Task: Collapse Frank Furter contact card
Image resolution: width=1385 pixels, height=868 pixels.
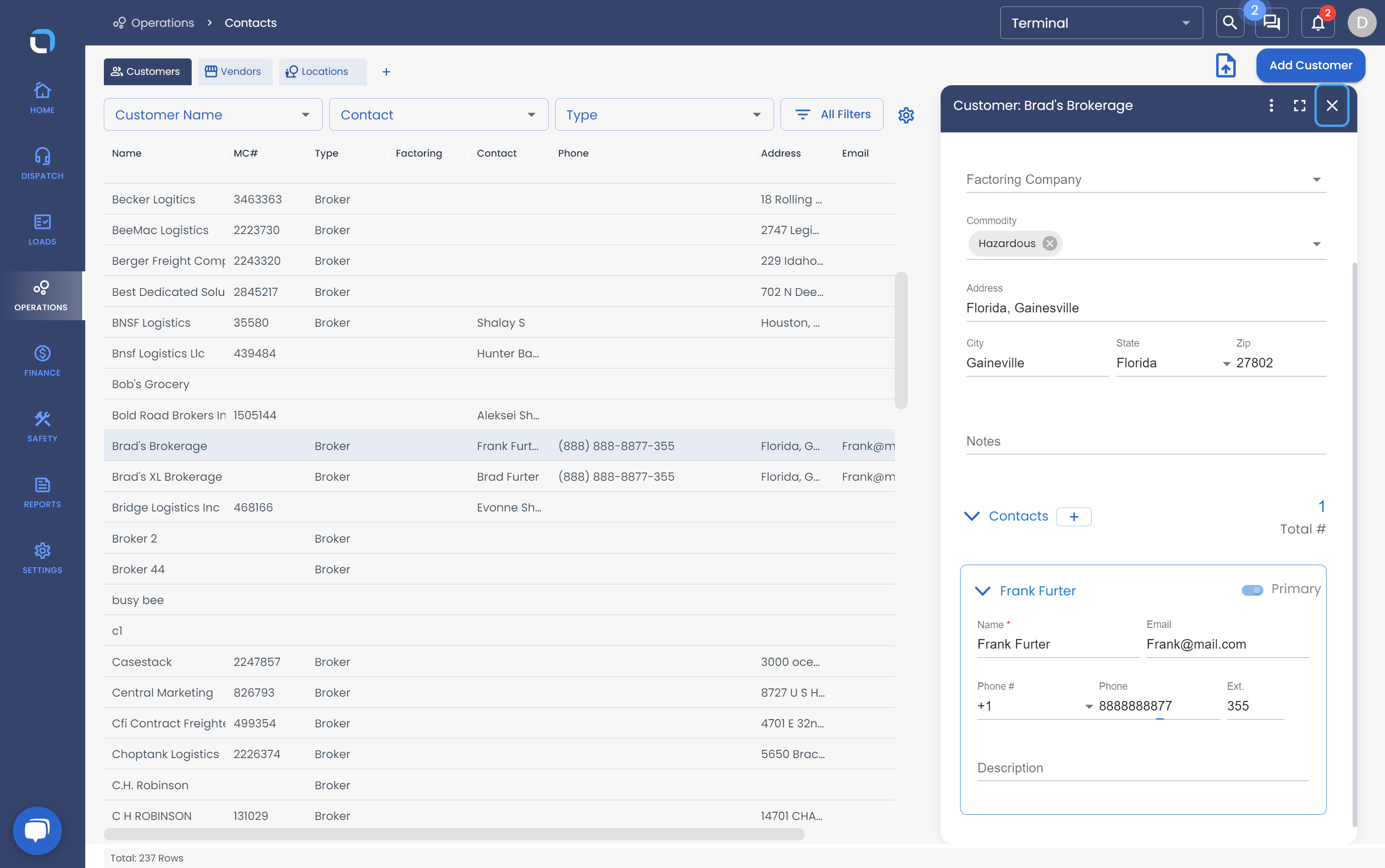Action: point(982,591)
